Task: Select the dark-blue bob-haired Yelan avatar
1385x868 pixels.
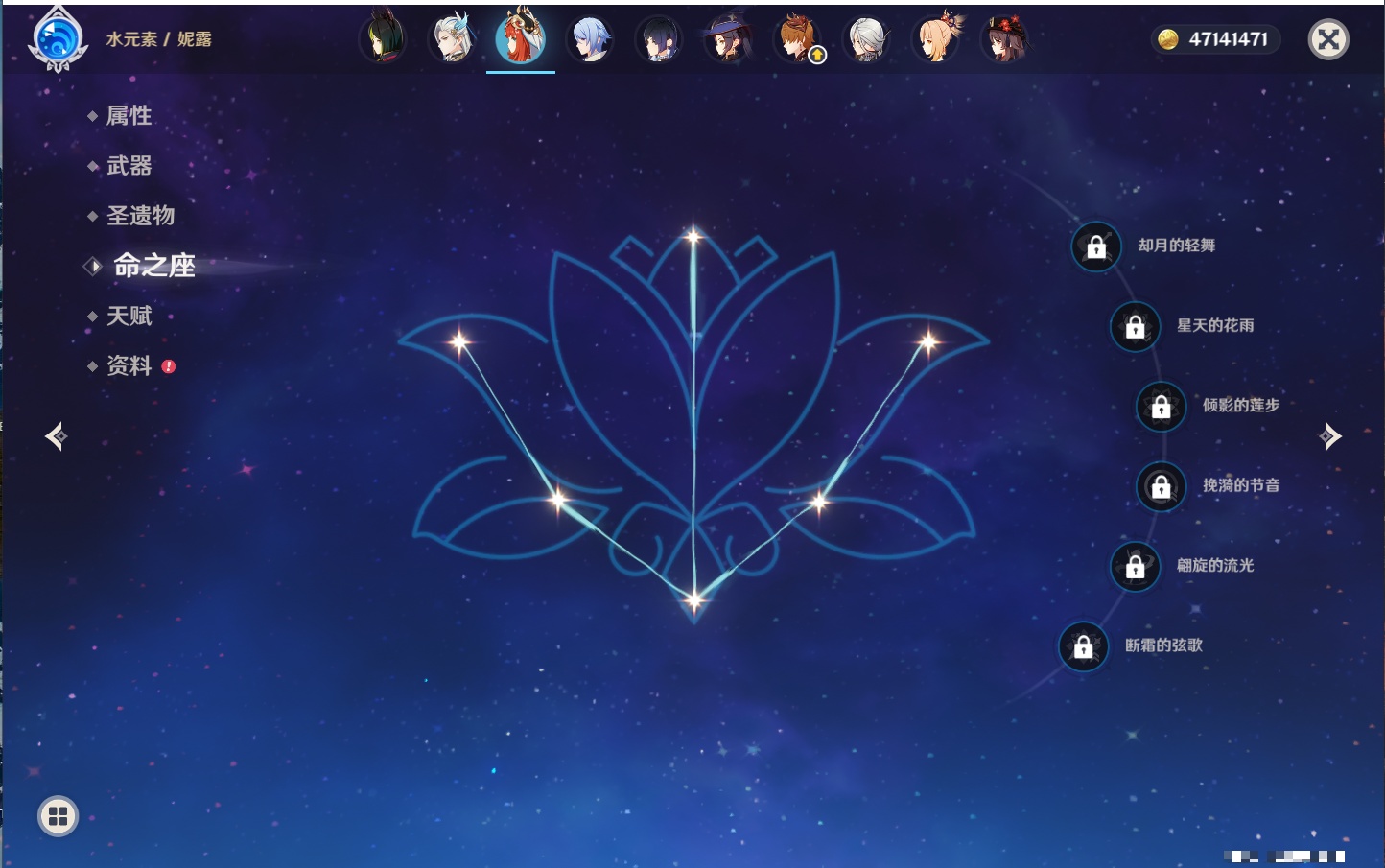Action: click(659, 39)
